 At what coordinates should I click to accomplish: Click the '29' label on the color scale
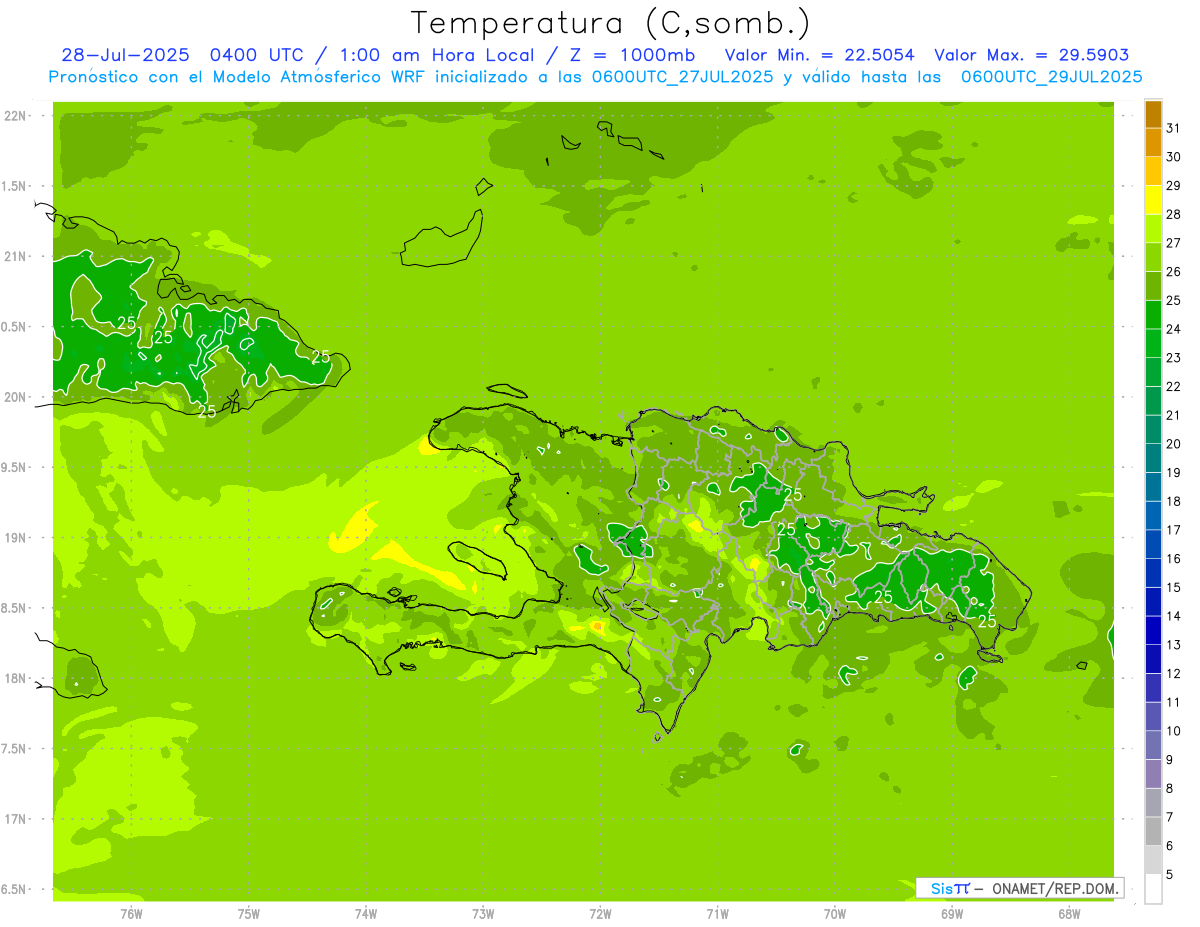[x=1173, y=186]
